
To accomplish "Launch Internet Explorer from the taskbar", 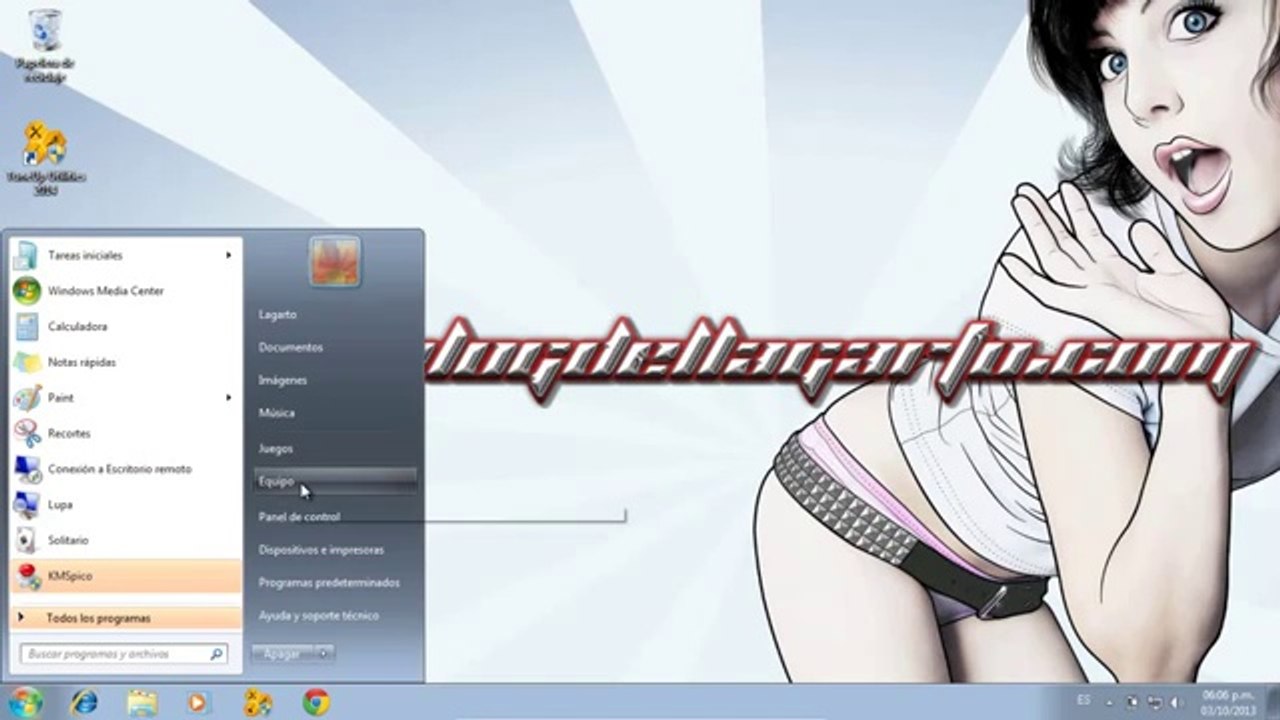I will (84, 702).
